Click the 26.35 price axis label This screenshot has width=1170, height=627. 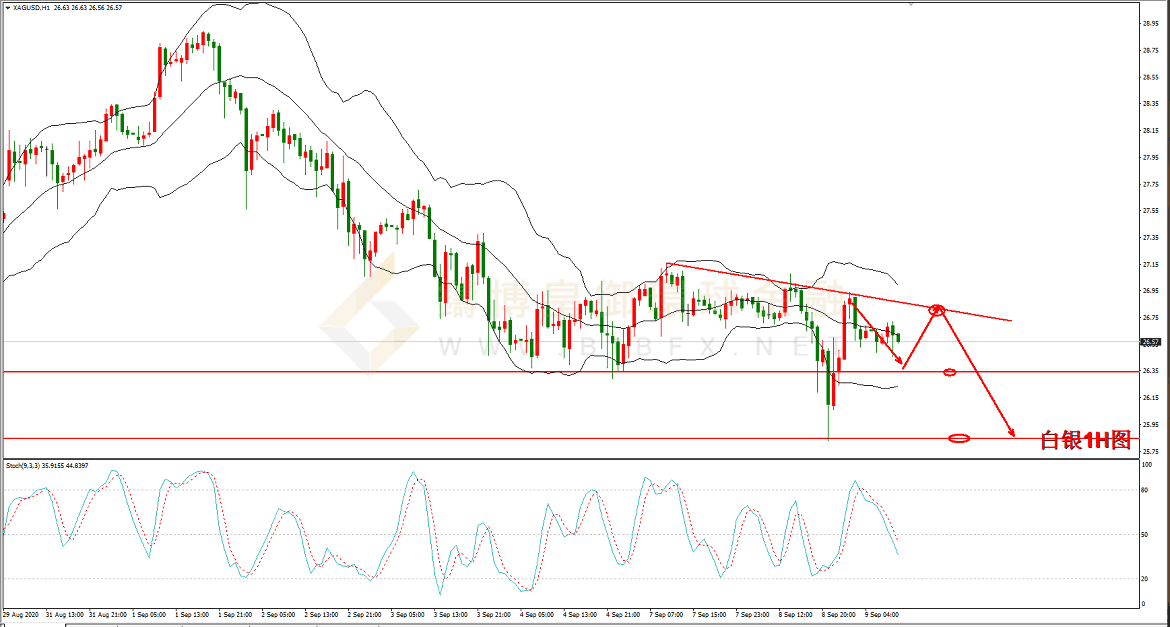[1151, 371]
